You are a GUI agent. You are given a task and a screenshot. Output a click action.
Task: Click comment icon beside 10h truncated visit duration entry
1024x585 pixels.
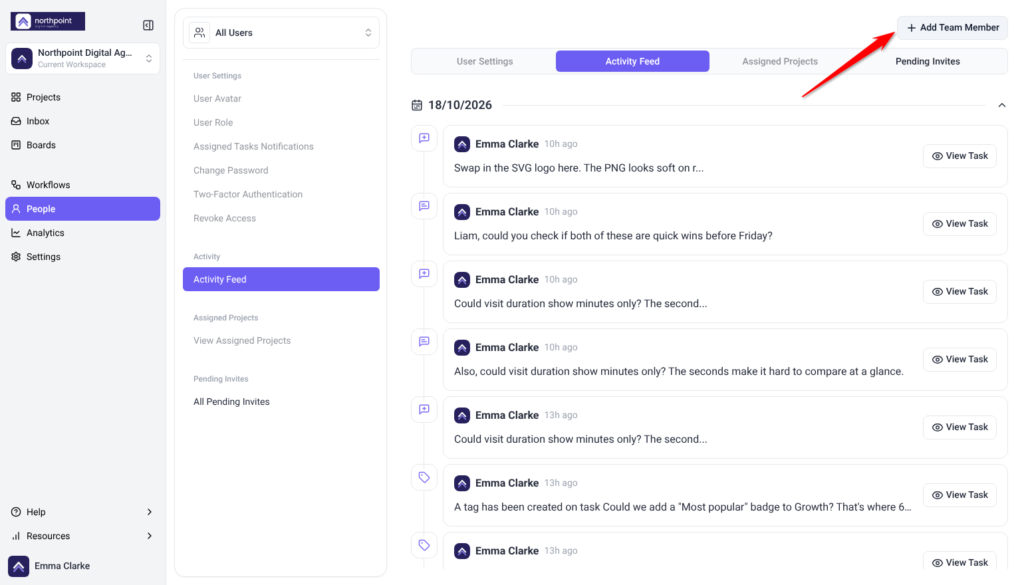tap(424, 274)
